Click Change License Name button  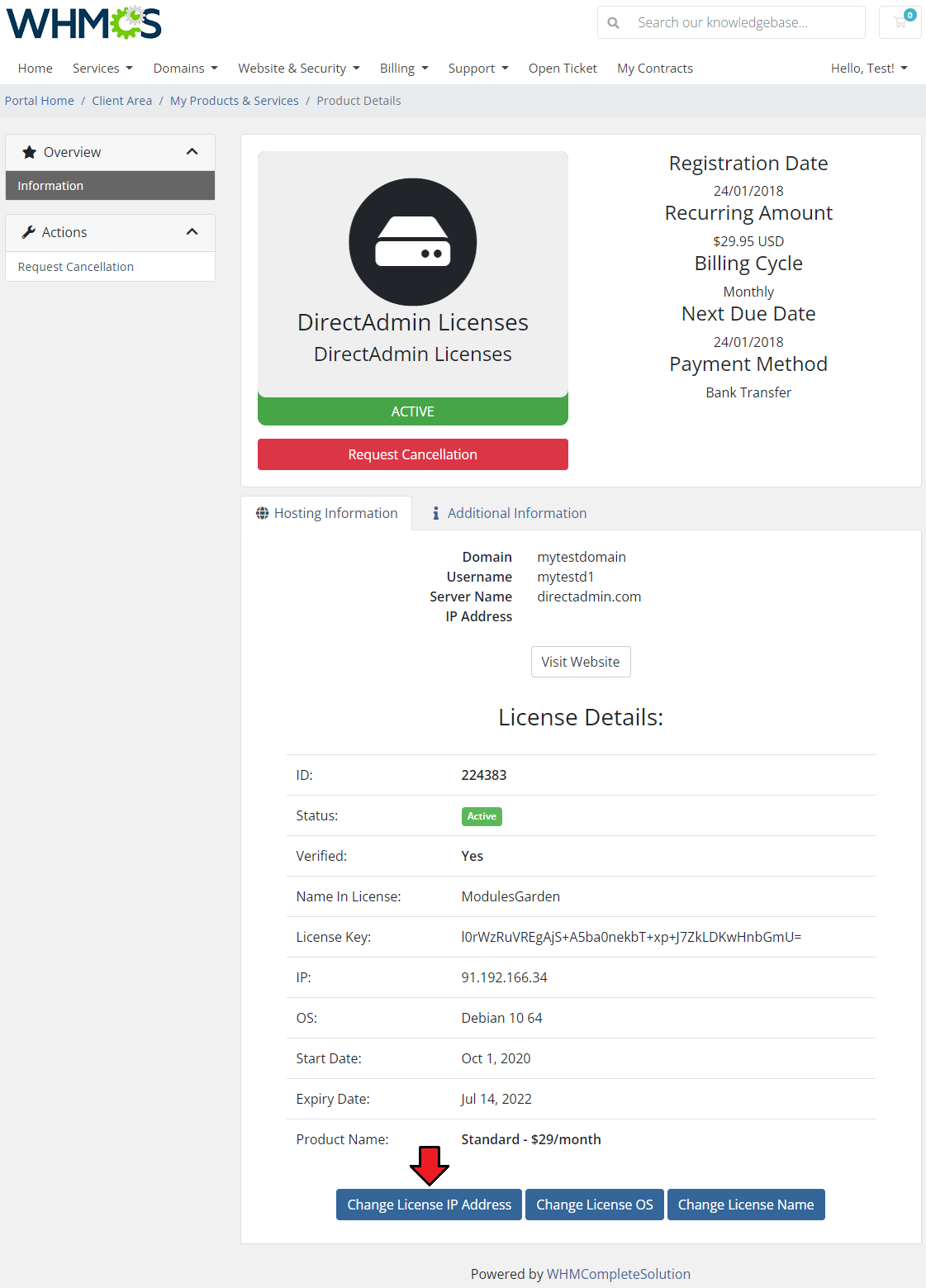(746, 1205)
